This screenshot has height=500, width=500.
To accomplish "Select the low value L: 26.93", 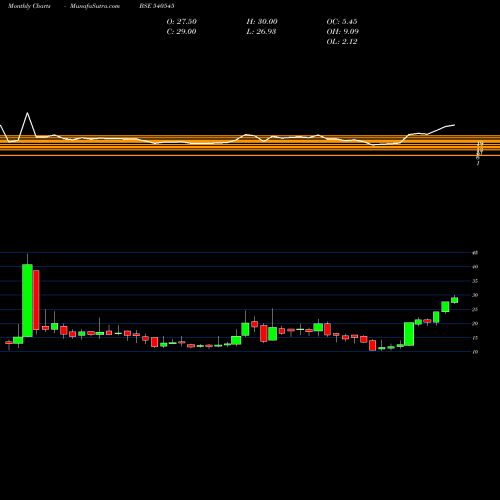I will 261,32.
